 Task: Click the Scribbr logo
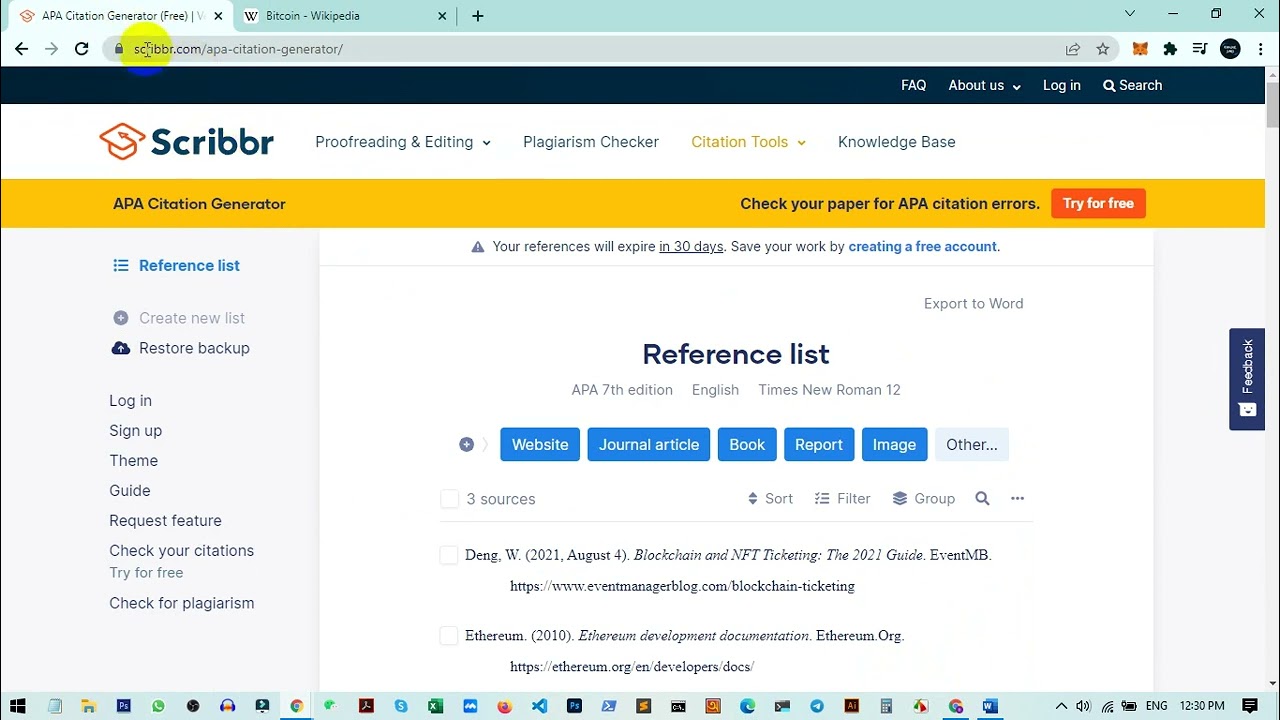pos(186,142)
